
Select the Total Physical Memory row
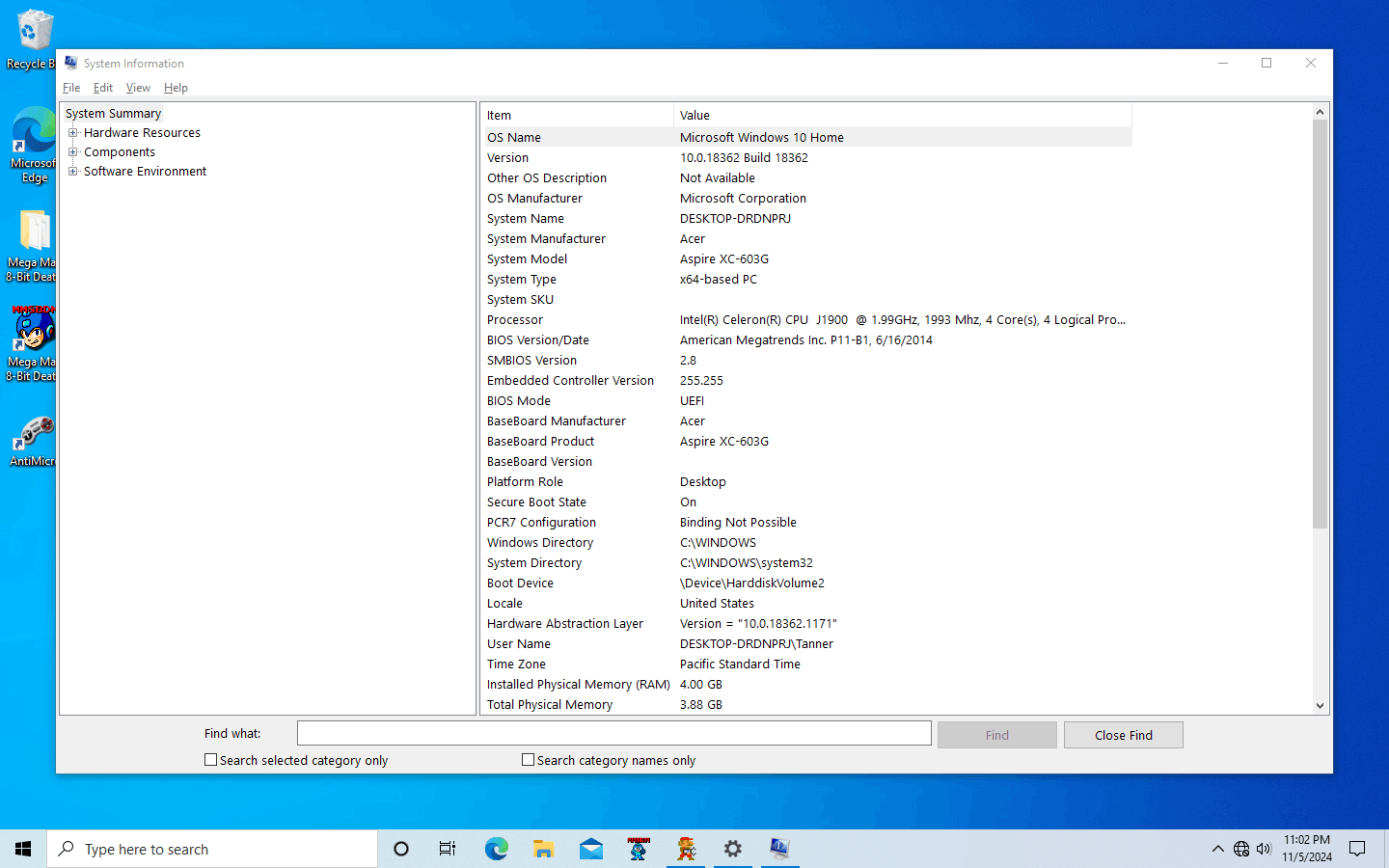coord(806,704)
